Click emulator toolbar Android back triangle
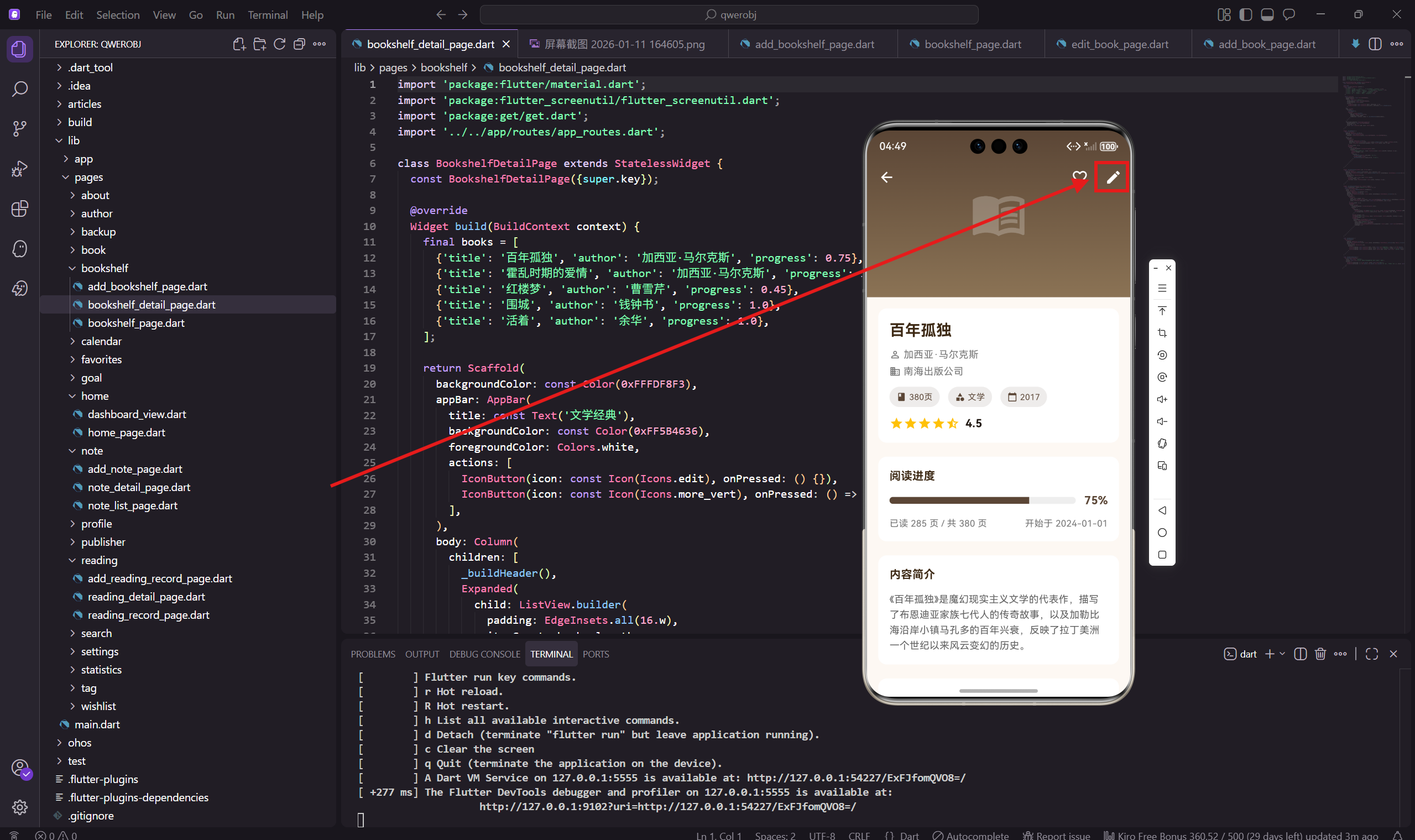This screenshot has width=1415, height=840. click(x=1162, y=510)
